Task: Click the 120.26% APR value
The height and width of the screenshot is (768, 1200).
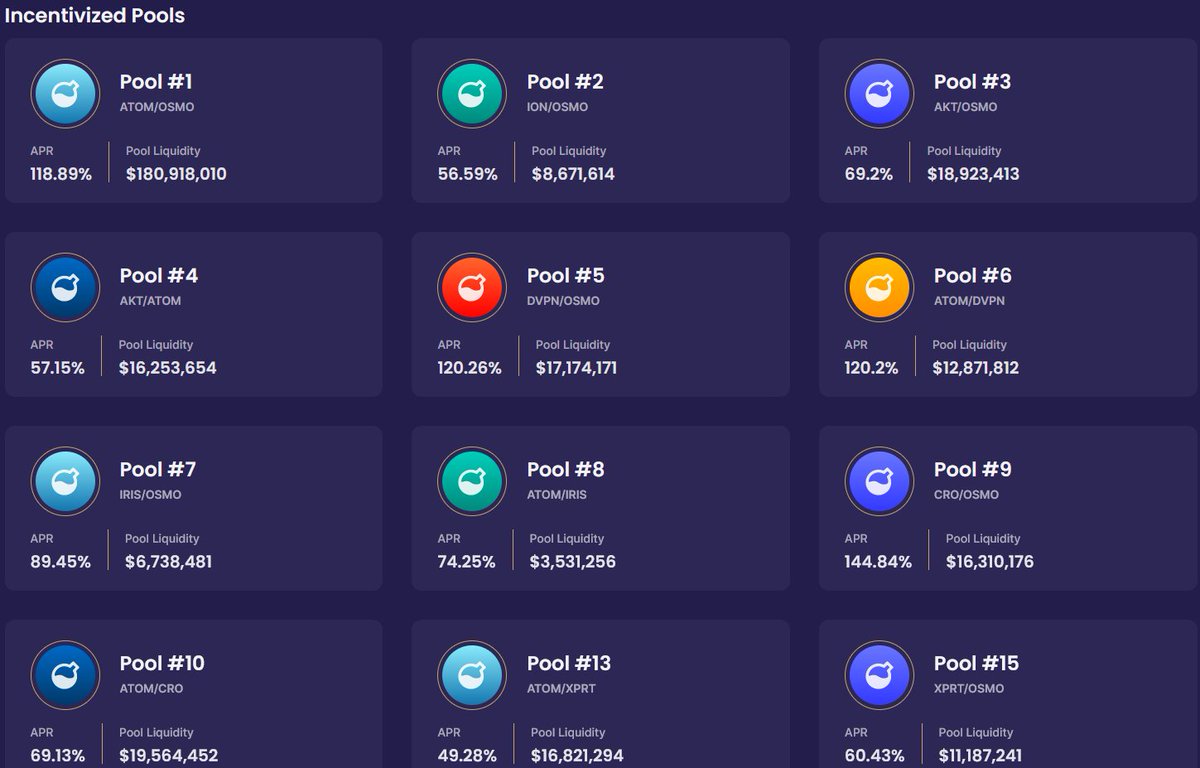Action: pyautogui.click(x=469, y=368)
